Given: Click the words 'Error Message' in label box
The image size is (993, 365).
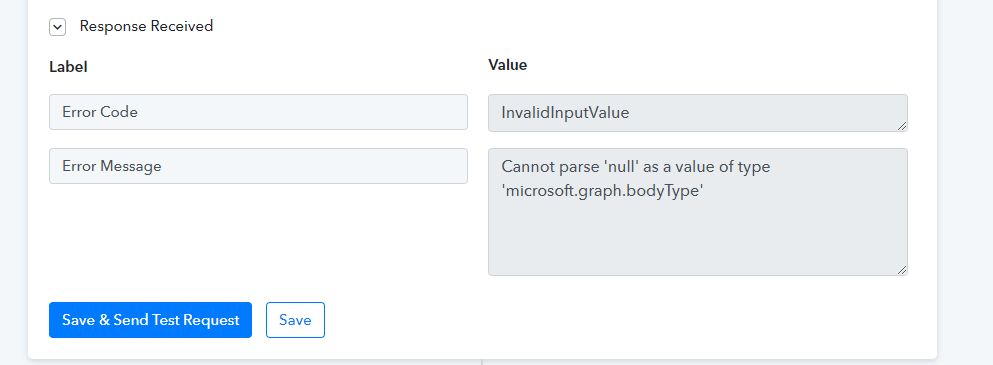Looking at the screenshot, I should pos(111,166).
